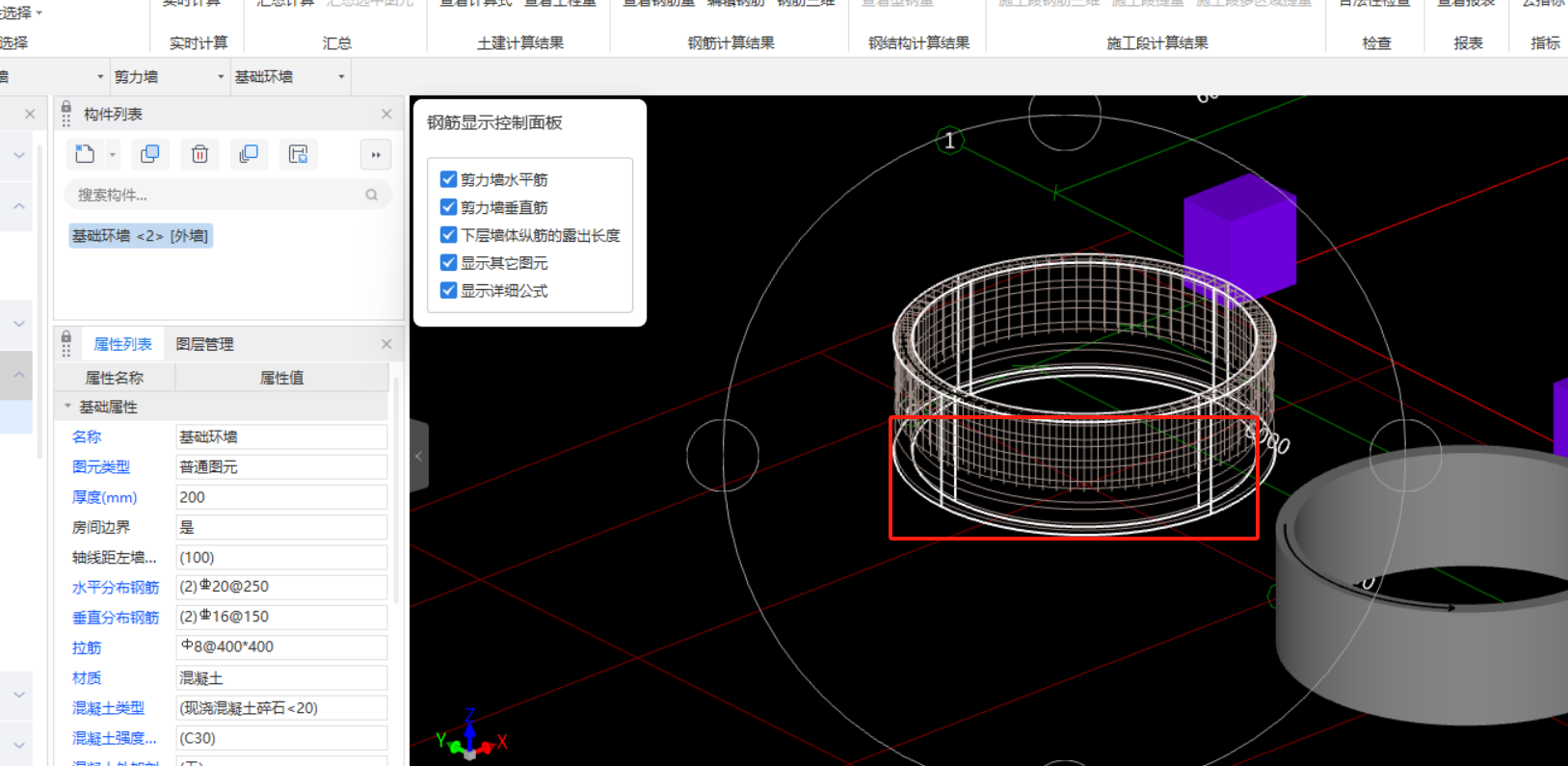
Task: Close the 构件列表 panel
Action: (x=386, y=114)
